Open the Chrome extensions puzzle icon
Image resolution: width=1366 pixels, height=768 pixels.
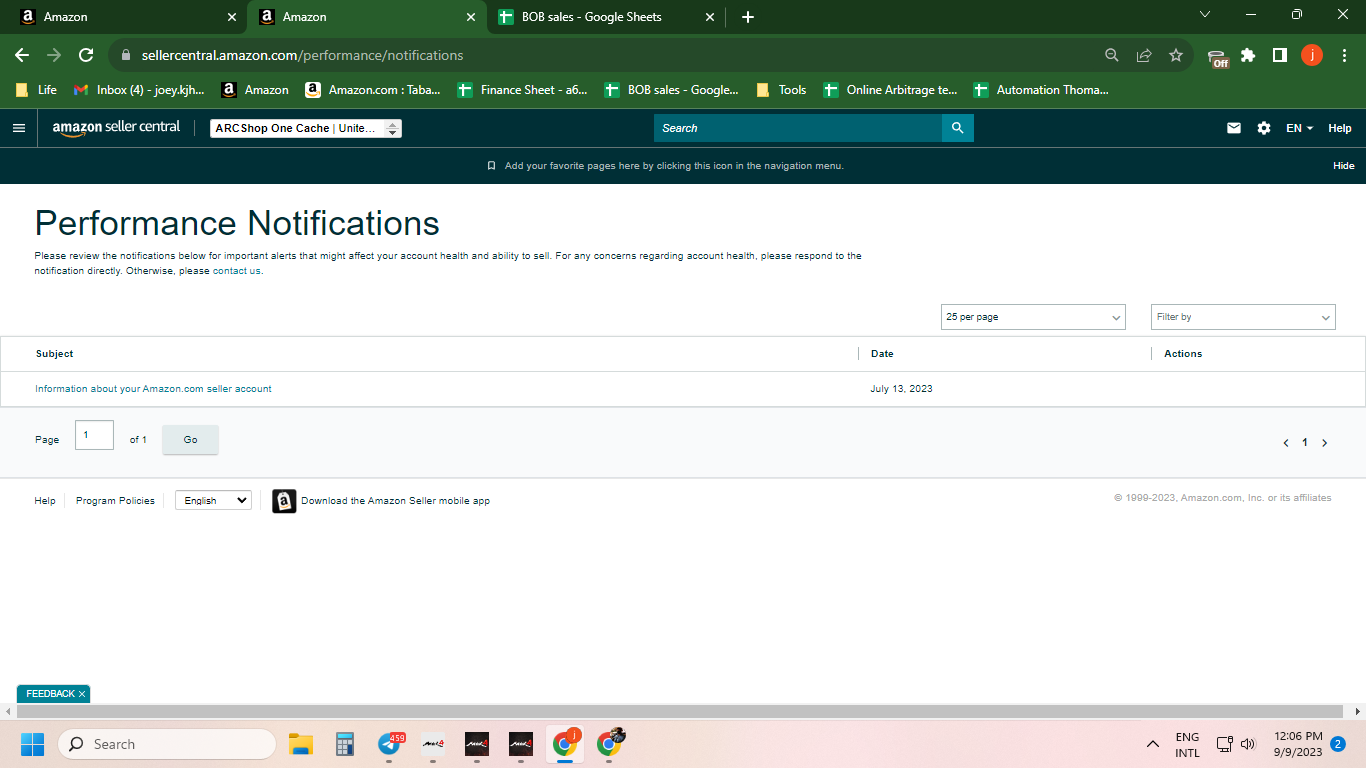tap(1248, 55)
